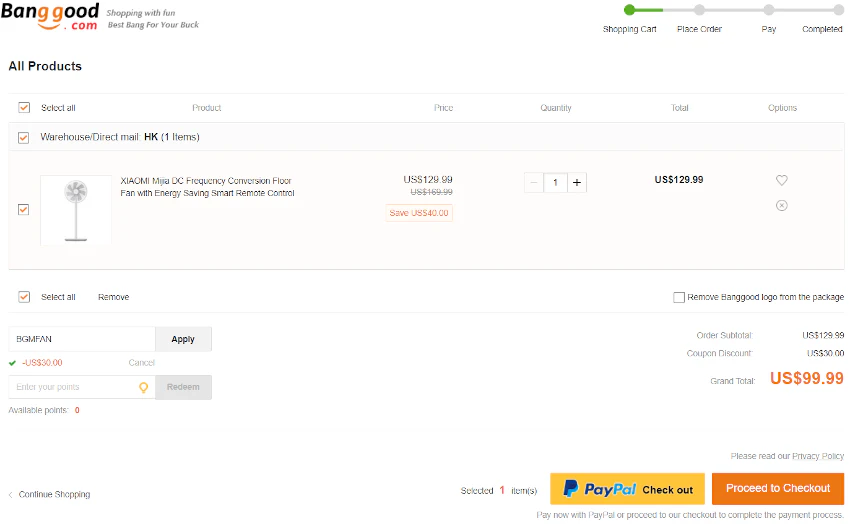
Task: Toggle the top Select all checkbox
Action: pyautogui.click(x=24, y=107)
